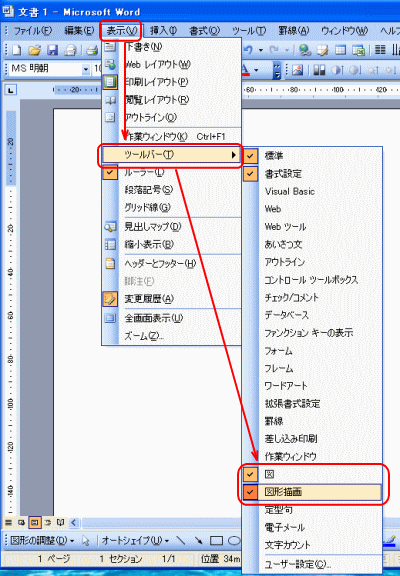The image size is (400, 576).
Task: Select the rectangle shape tool
Action: 216,540
